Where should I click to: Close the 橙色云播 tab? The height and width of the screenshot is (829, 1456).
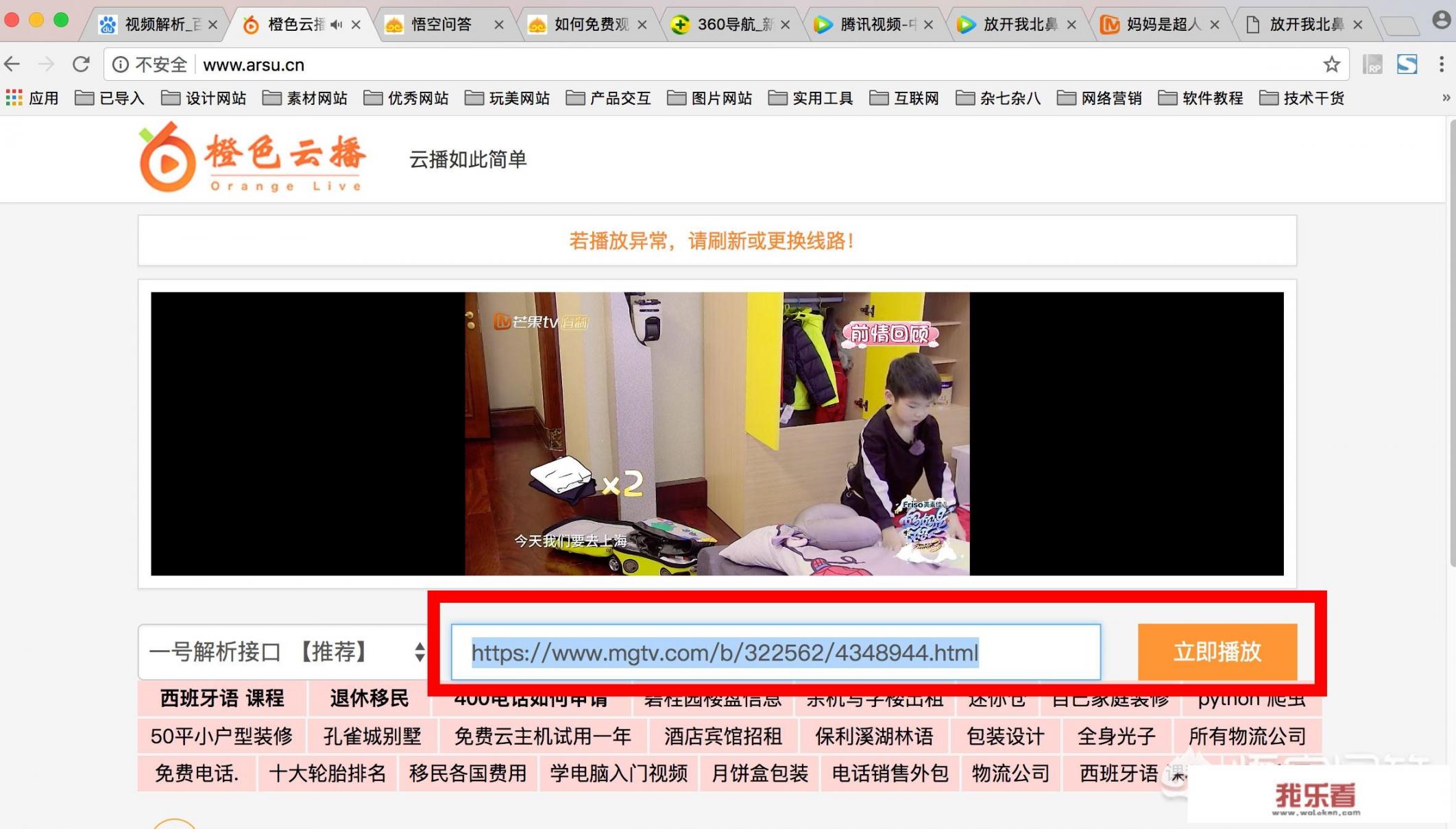pos(356,25)
